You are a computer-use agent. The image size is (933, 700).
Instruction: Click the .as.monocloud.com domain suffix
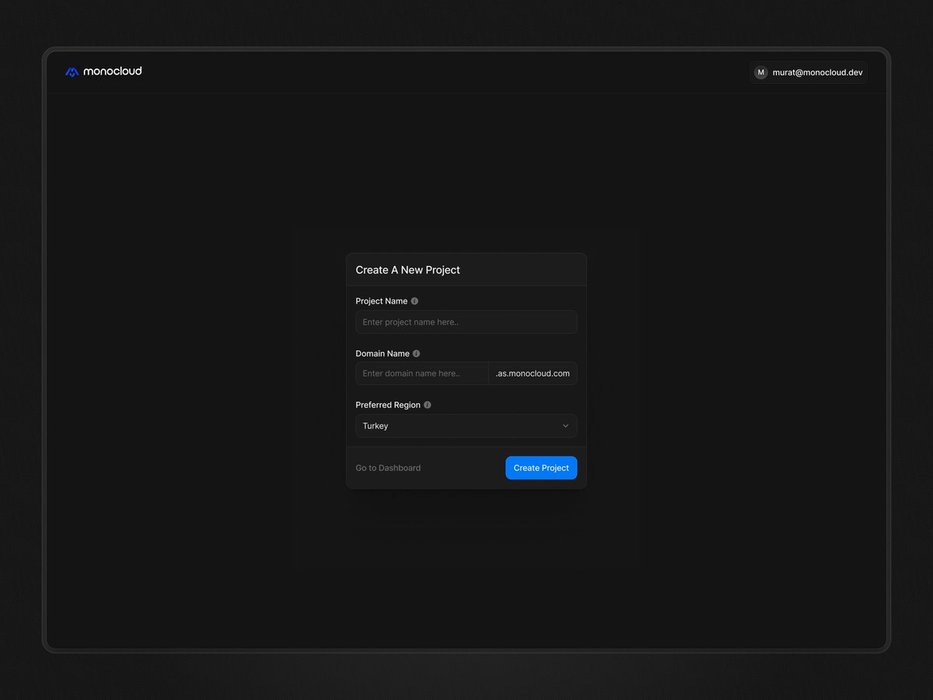coord(533,373)
